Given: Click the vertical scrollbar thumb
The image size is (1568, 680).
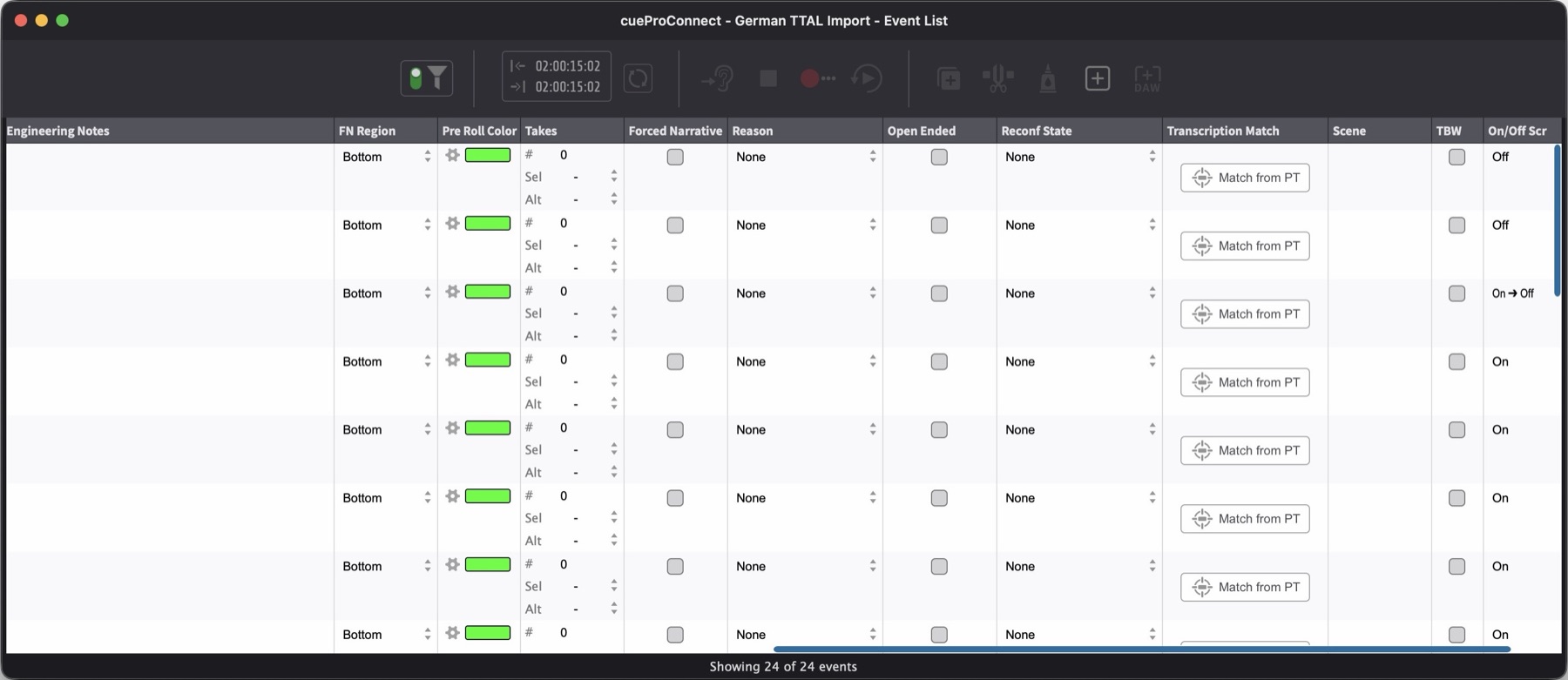Looking at the screenshot, I should tap(1557, 221).
